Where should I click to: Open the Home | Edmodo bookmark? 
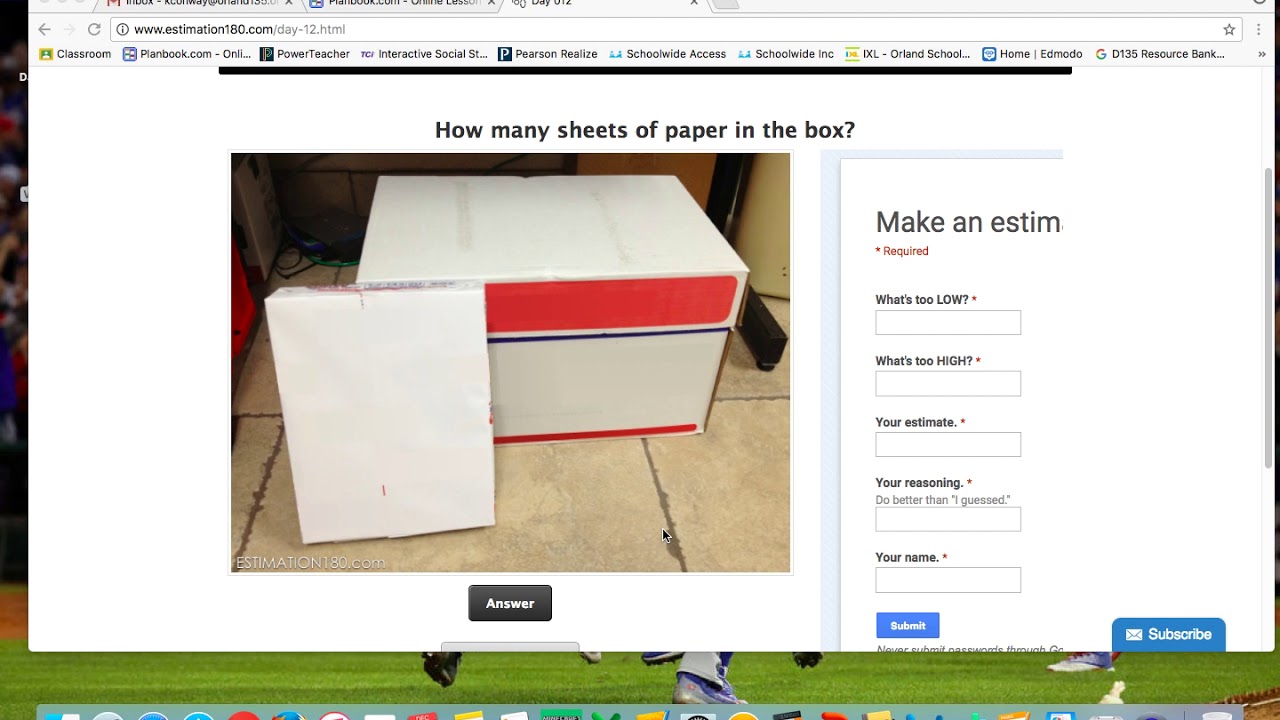pos(1033,54)
